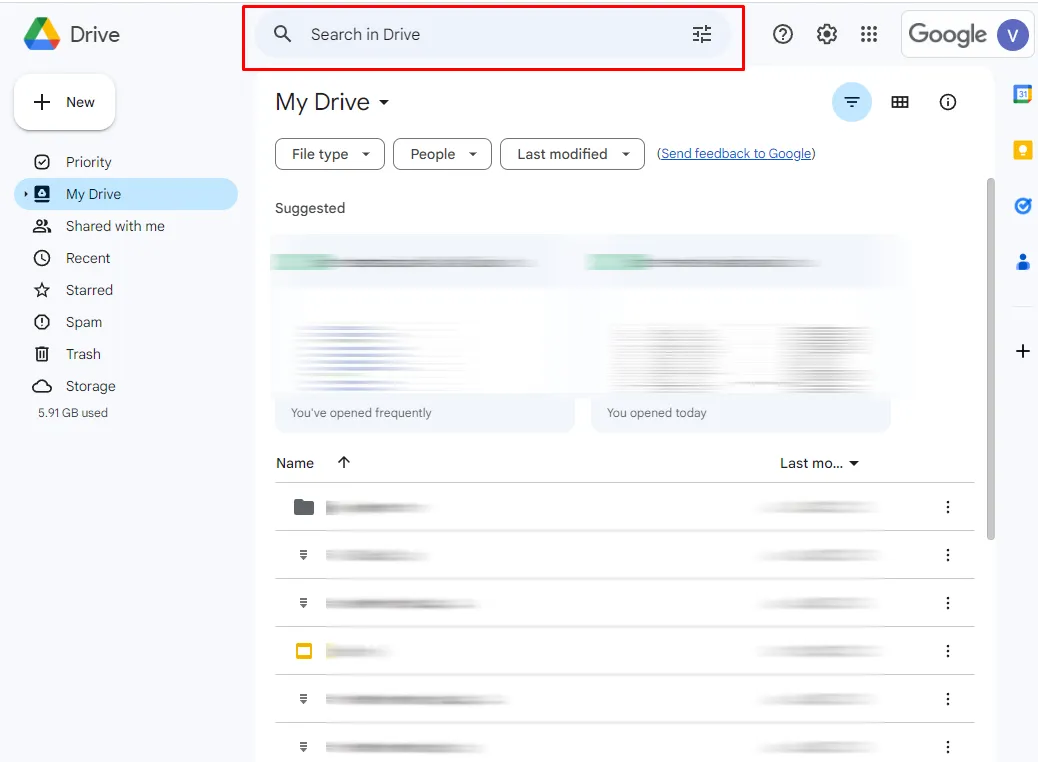Open Shared with me section
The width and height of the screenshot is (1038, 762).
coord(115,226)
